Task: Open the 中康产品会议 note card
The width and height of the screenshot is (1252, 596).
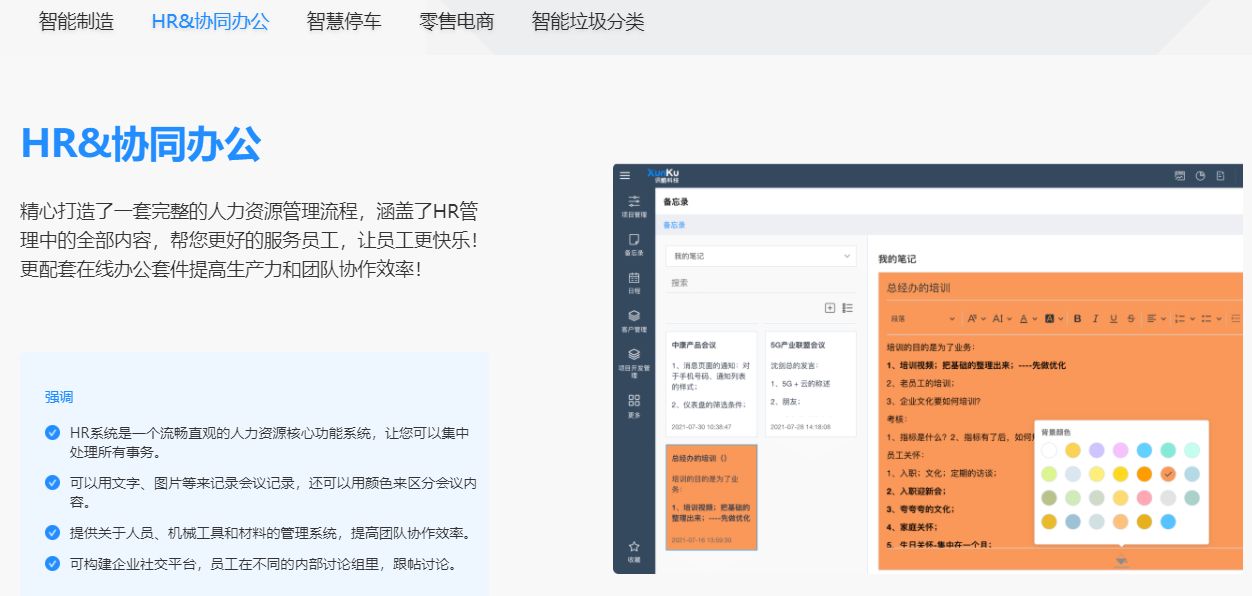Action: point(711,386)
